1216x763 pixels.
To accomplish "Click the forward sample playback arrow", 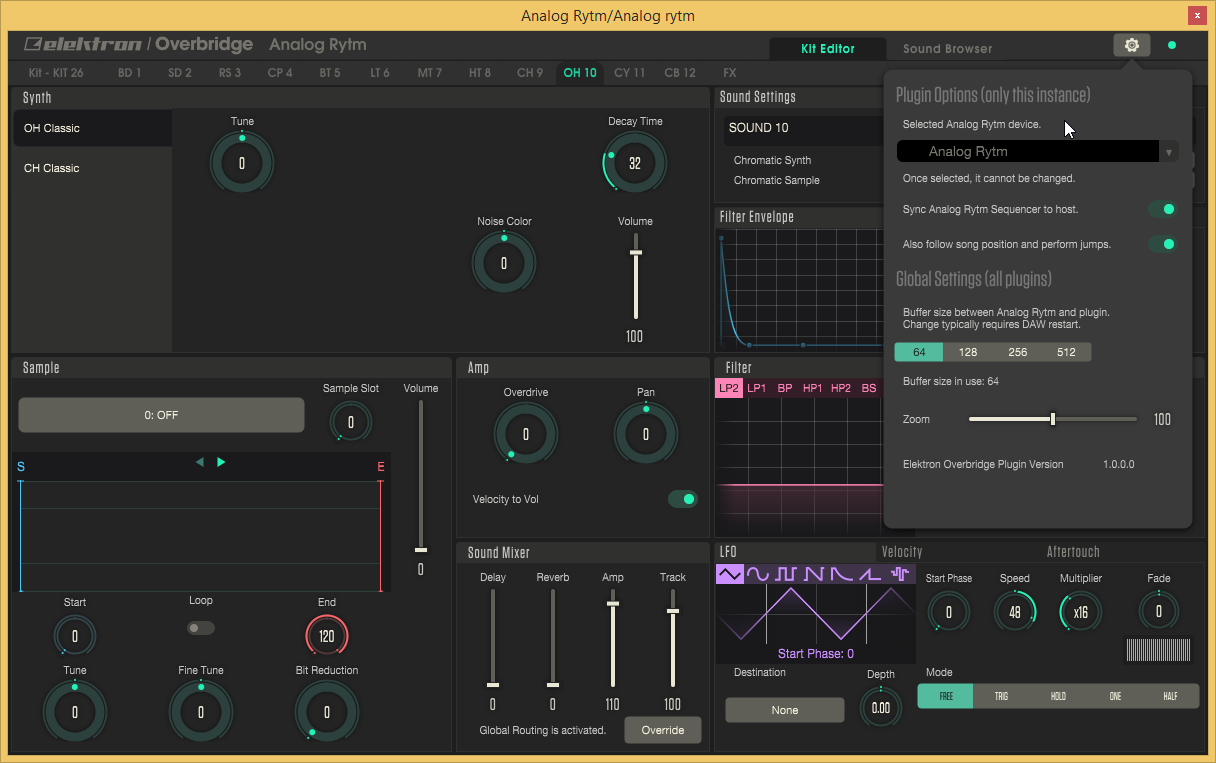I will 221,462.
